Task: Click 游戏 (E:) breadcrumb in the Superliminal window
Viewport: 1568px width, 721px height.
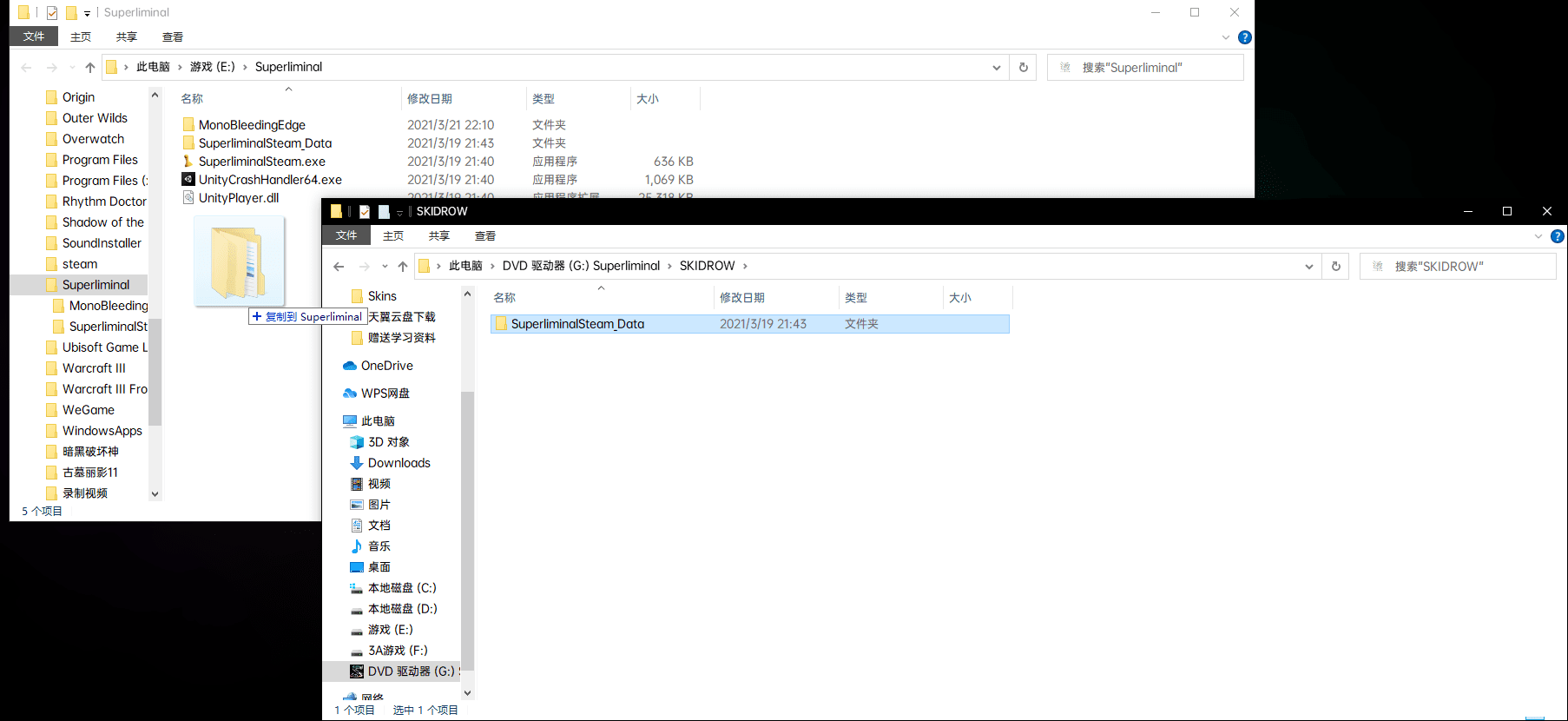Action: [x=213, y=67]
